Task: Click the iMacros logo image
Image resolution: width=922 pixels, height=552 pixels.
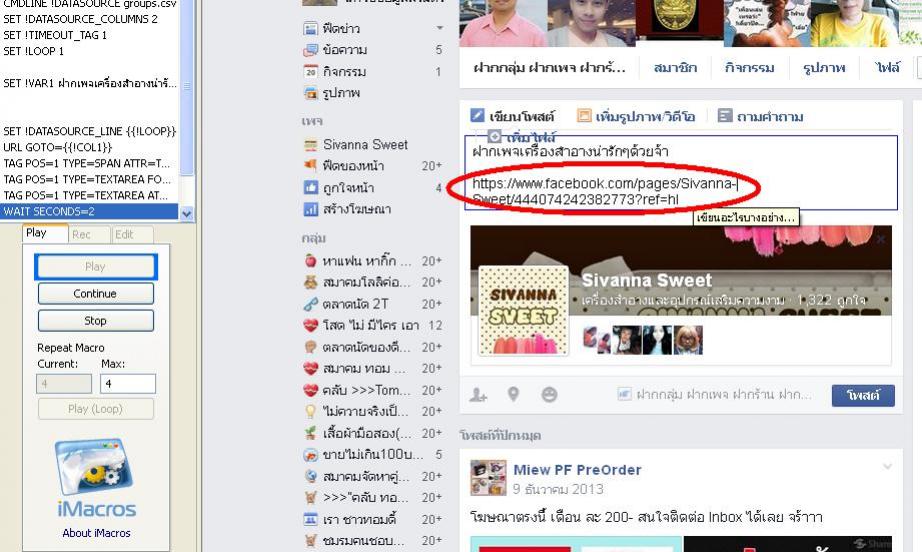Action: [95, 467]
